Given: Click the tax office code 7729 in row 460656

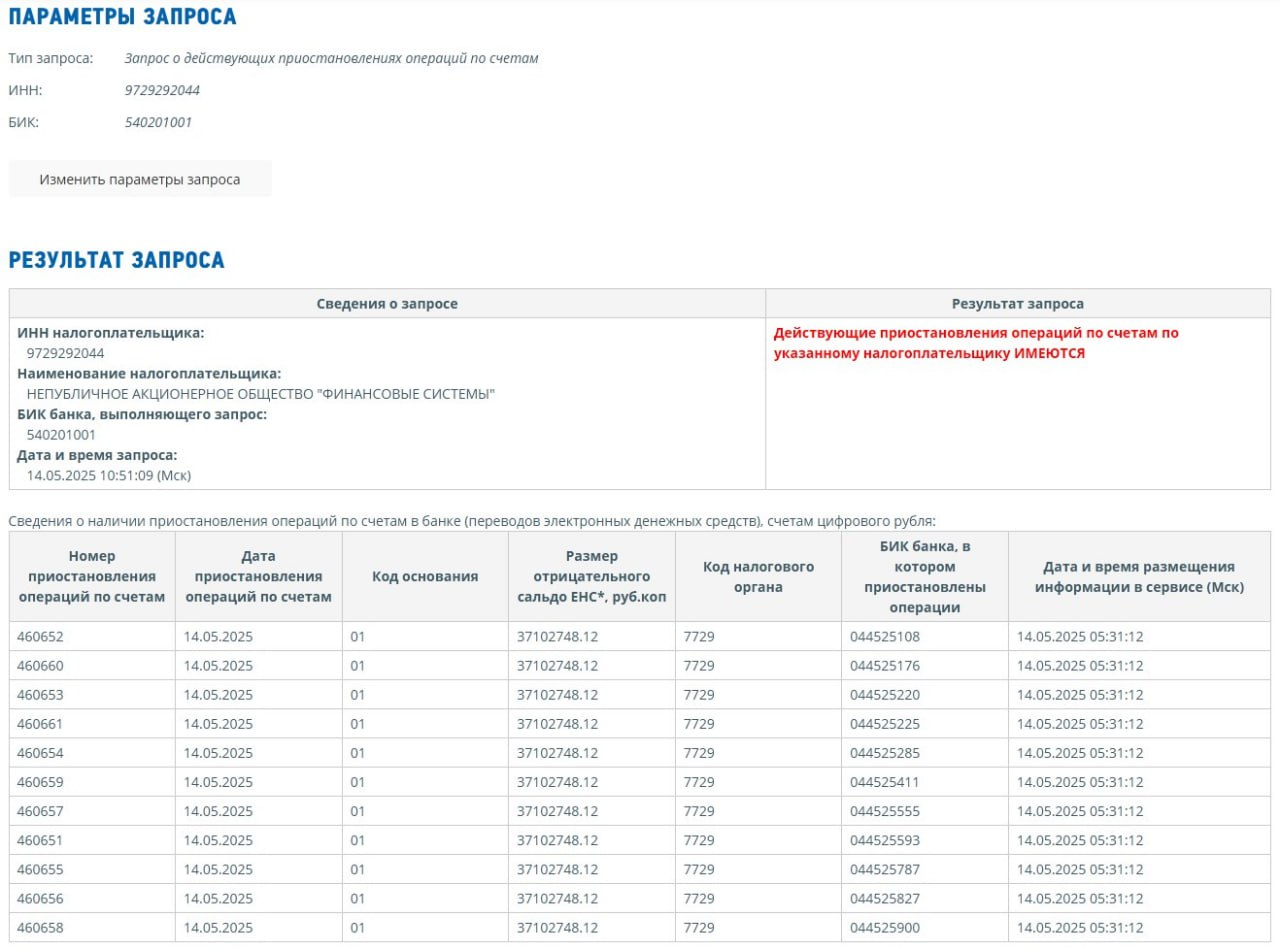Looking at the screenshot, I should [x=699, y=898].
